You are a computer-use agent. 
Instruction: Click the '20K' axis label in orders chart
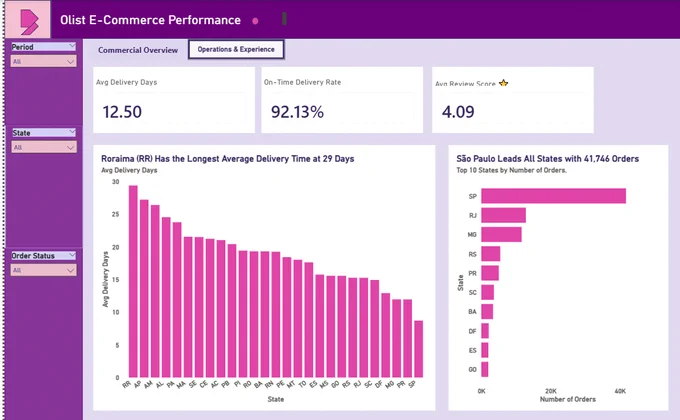551,391
